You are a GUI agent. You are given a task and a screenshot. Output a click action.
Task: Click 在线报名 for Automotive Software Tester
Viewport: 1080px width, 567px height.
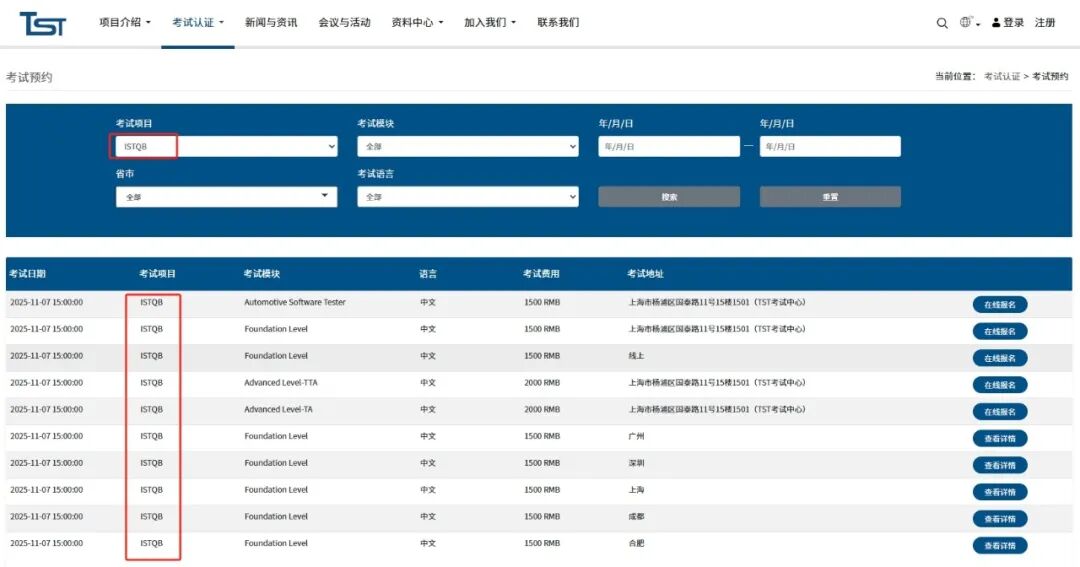999,304
